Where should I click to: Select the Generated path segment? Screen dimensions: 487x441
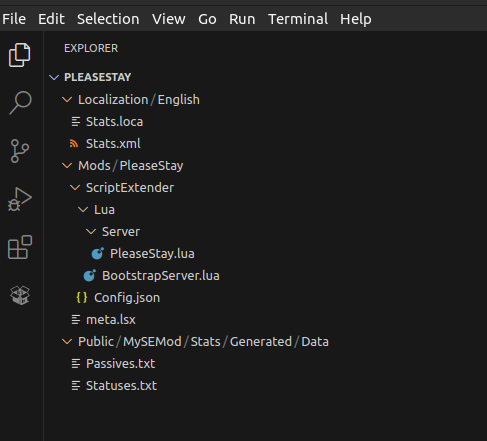click(x=261, y=342)
